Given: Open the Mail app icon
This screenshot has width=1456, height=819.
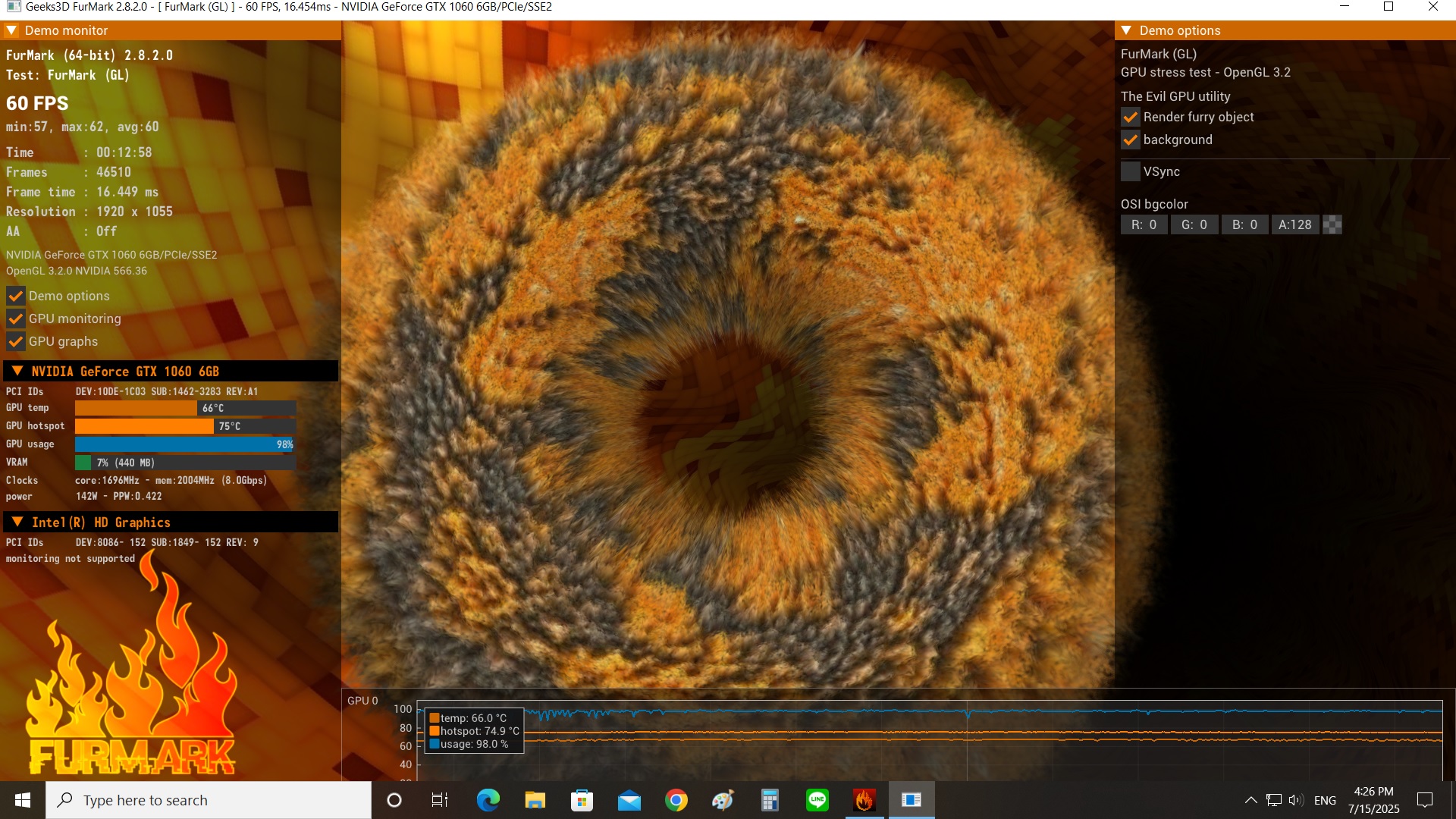Looking at the screenshot, I should [x=629, y=800].
